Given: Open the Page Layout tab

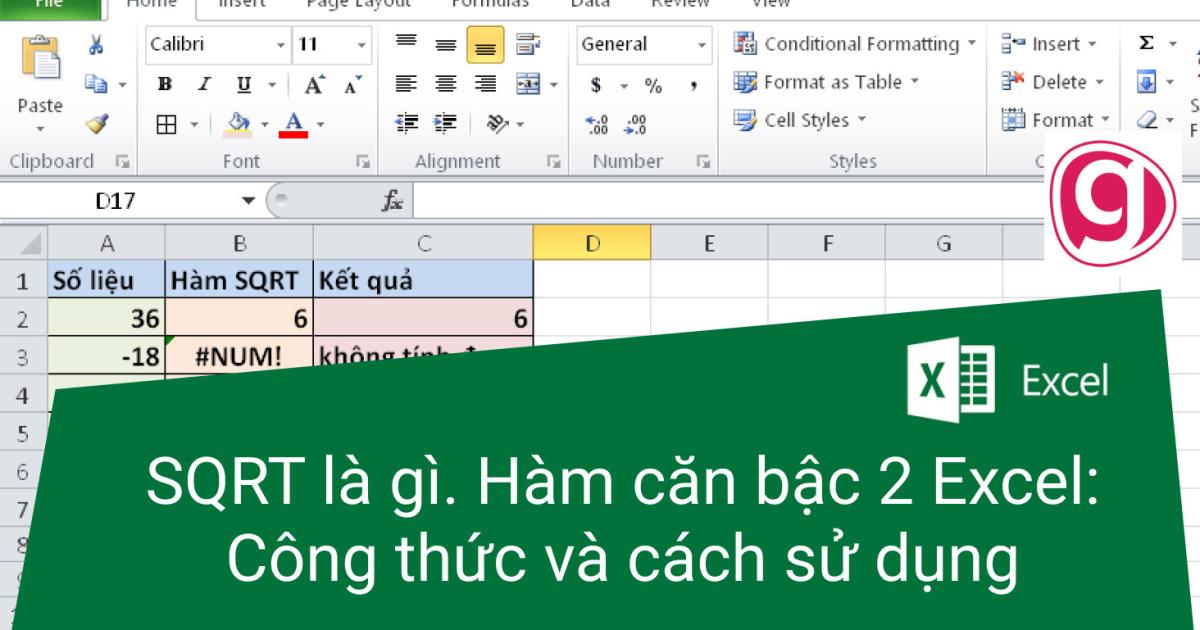Looking at the screenshot, I should pos(360,5).
